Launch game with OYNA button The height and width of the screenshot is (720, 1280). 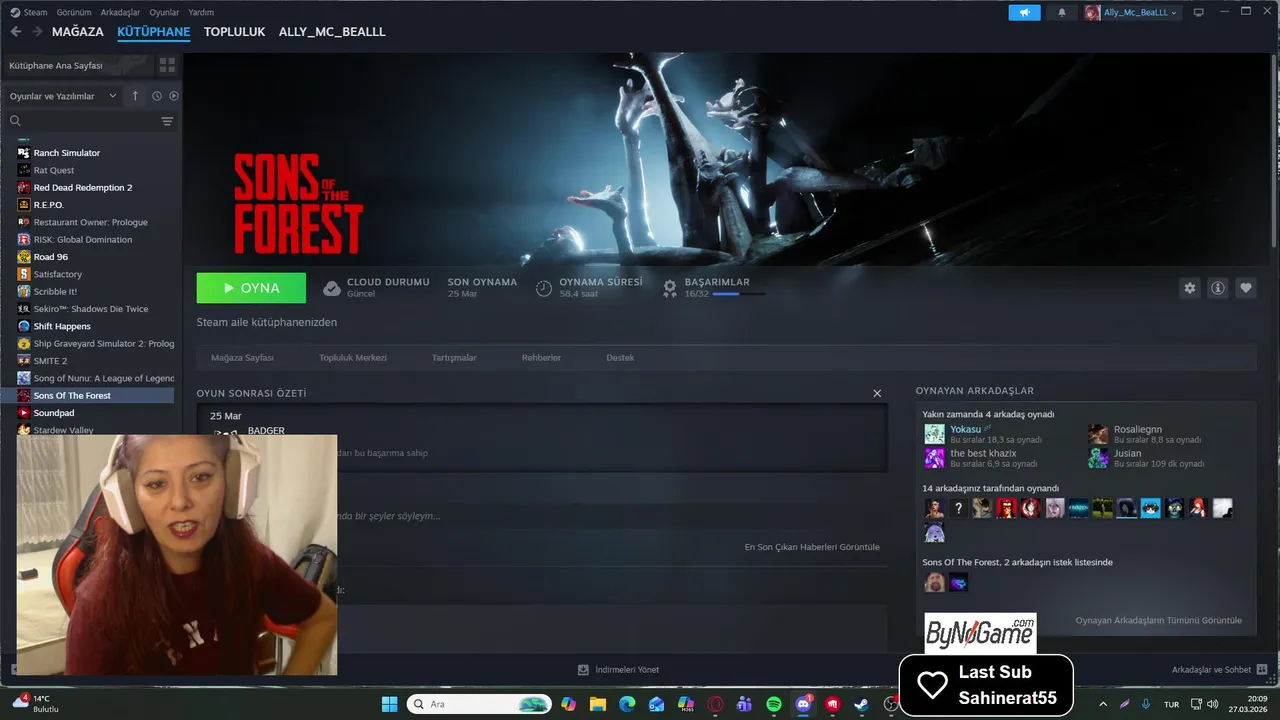pos(251,288)
